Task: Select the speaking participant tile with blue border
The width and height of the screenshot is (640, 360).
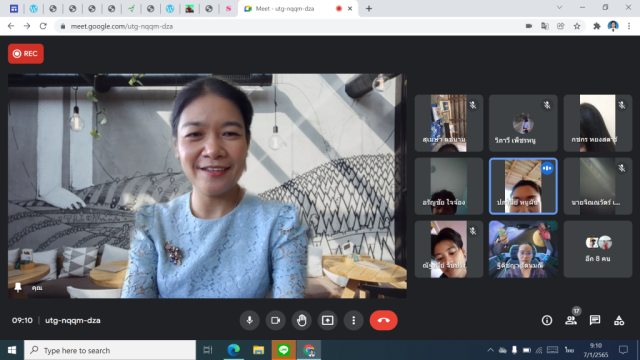Action: [x=523, y=186]
